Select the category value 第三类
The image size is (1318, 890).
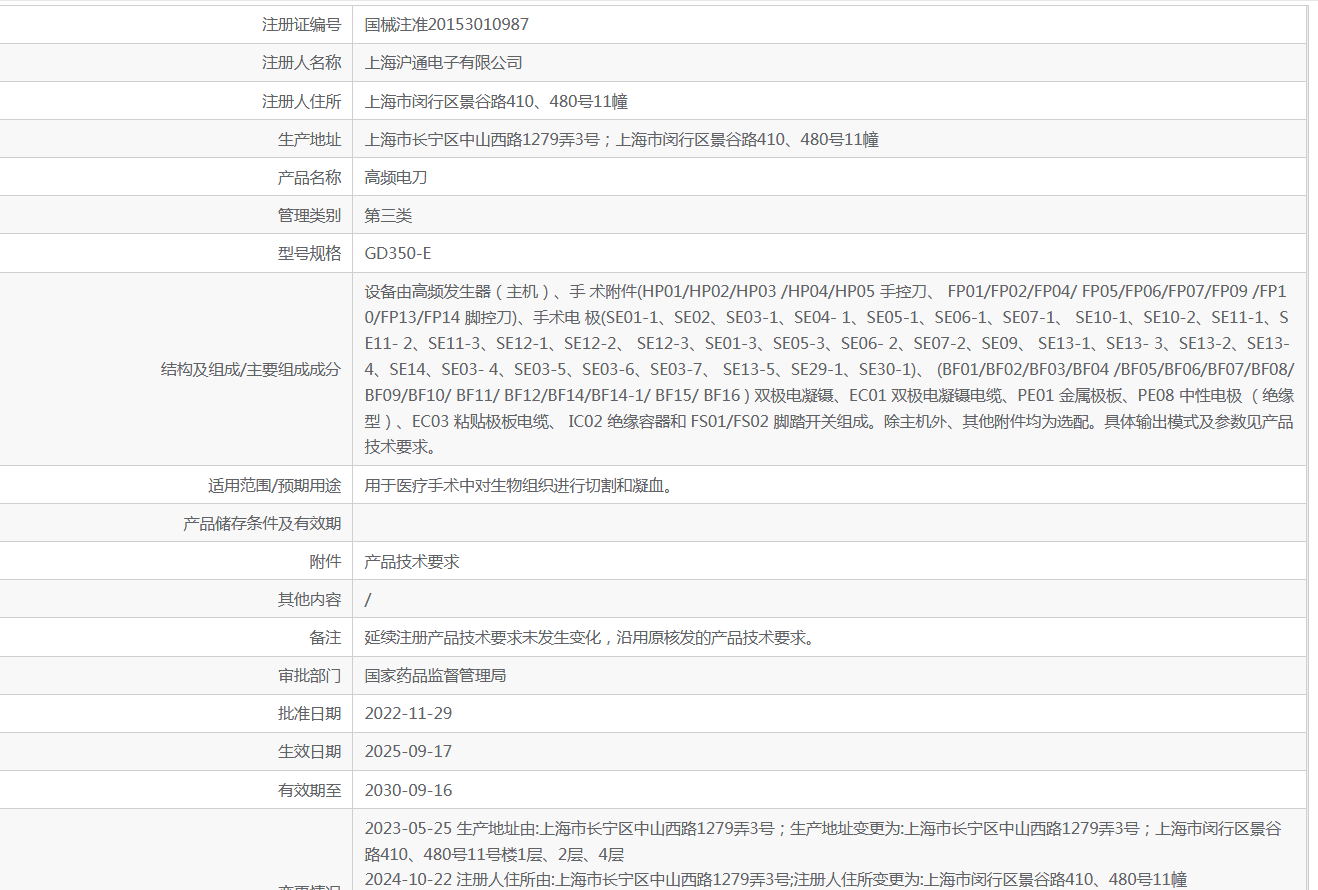388,215
